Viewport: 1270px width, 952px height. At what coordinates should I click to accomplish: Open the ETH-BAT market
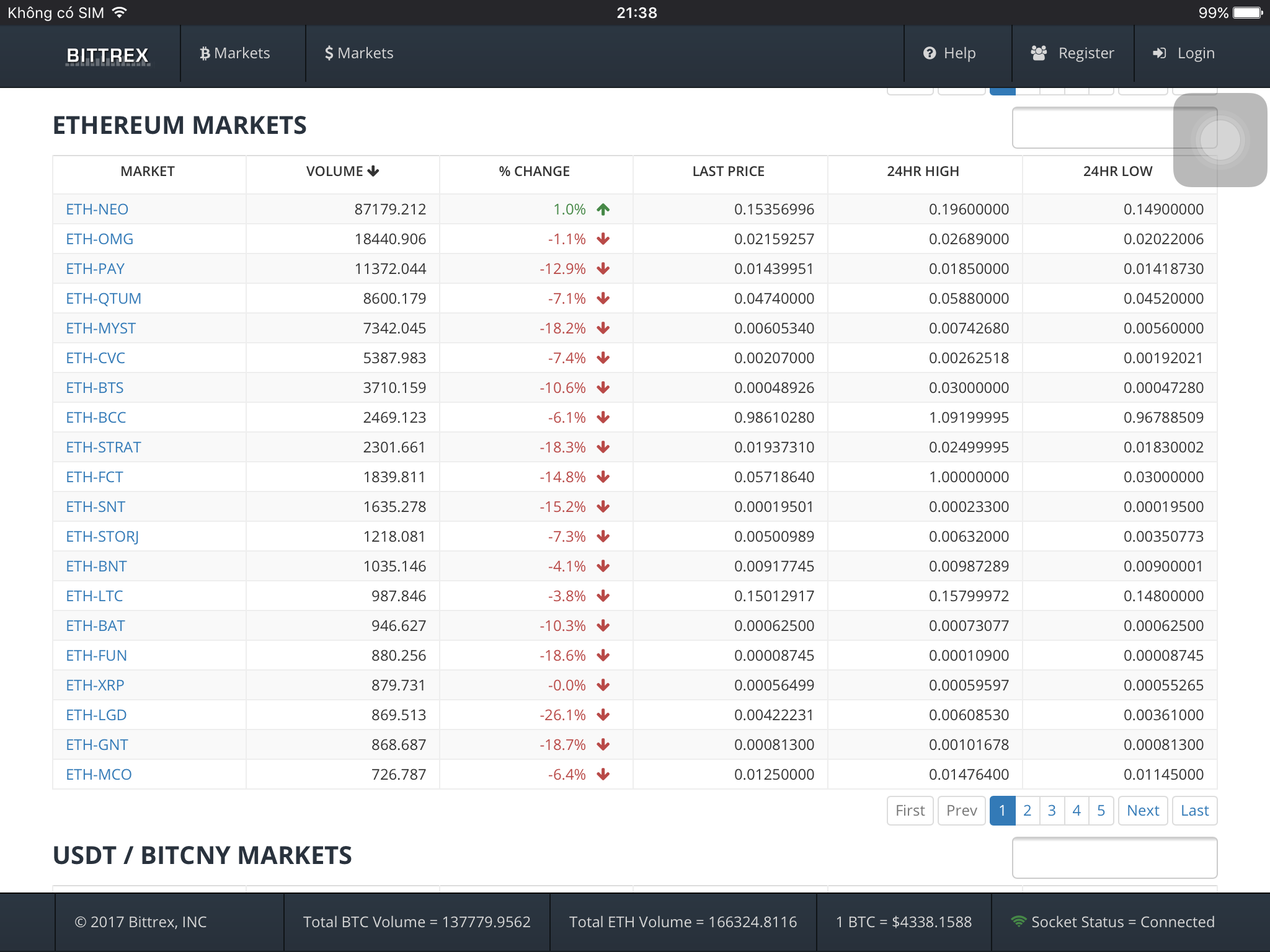point(95,626)
